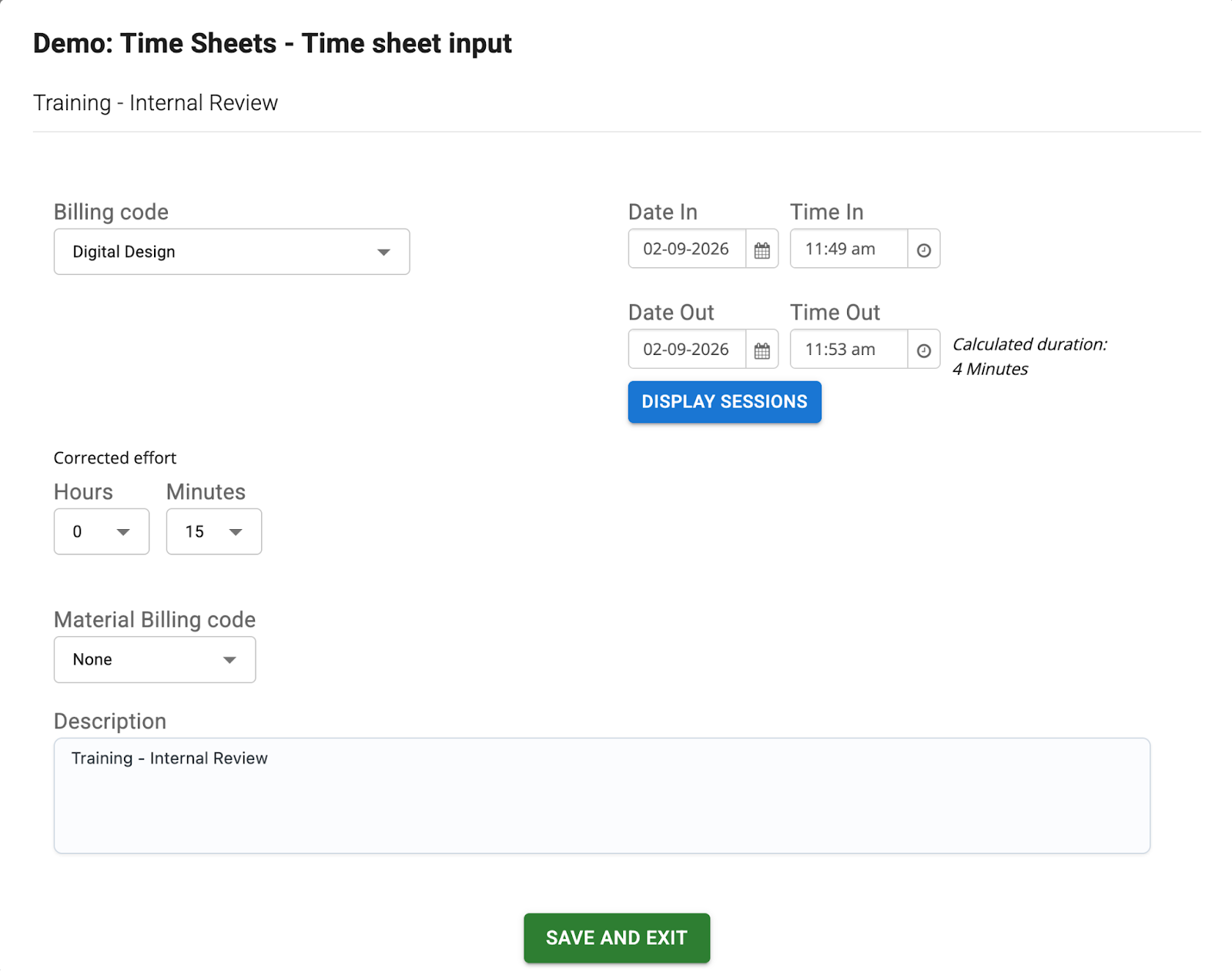Open the Material Billing code selector showing None
The width and height of the screenshot is (1232, 978).
tap(154, 659)
